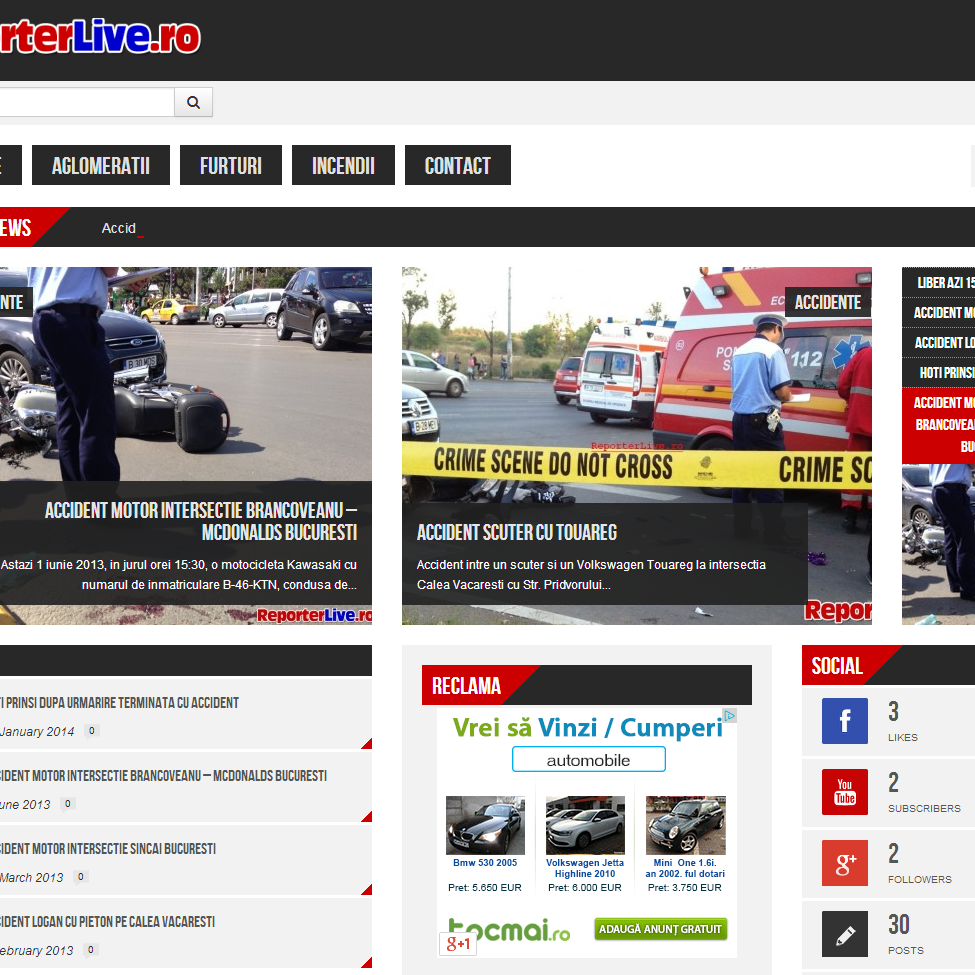Open the Accident Scuter cu Touareg headline
The height and width of the screenshot is (975, 975).
pos(516,532)
